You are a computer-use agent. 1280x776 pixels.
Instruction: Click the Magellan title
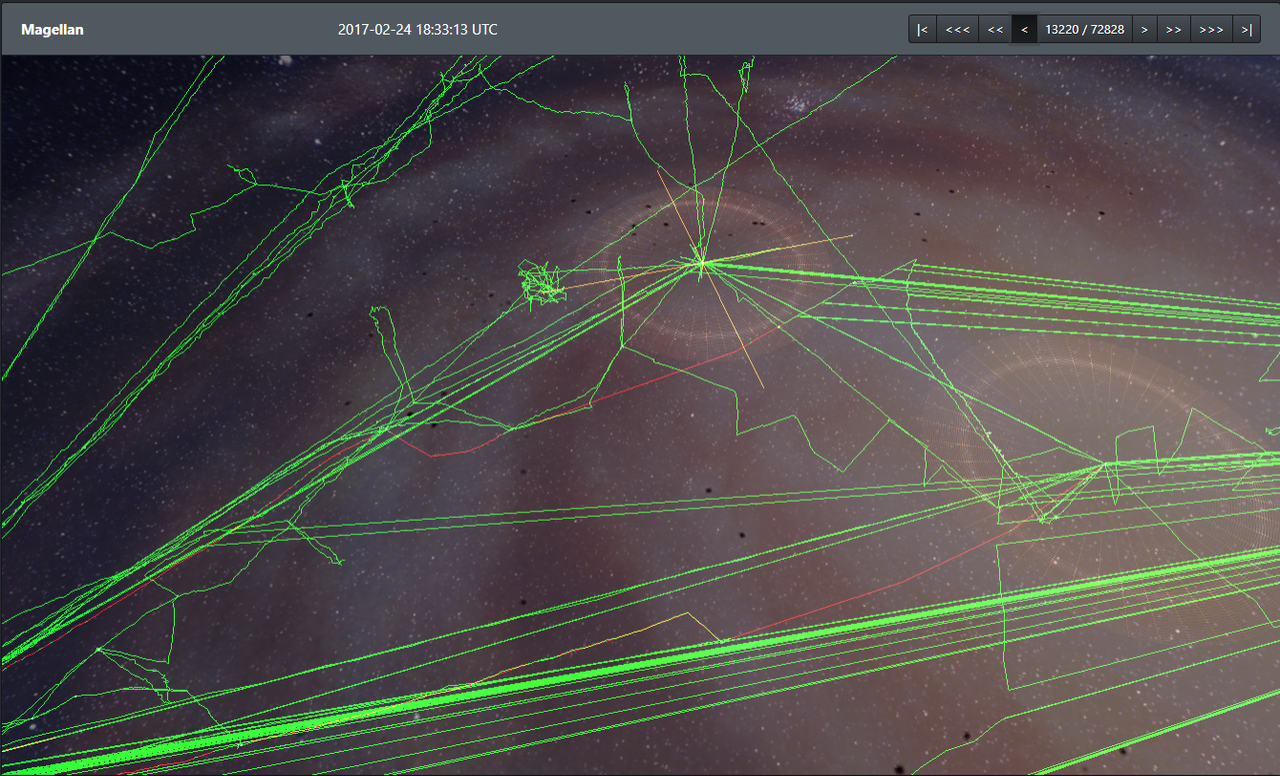point(52,30)
